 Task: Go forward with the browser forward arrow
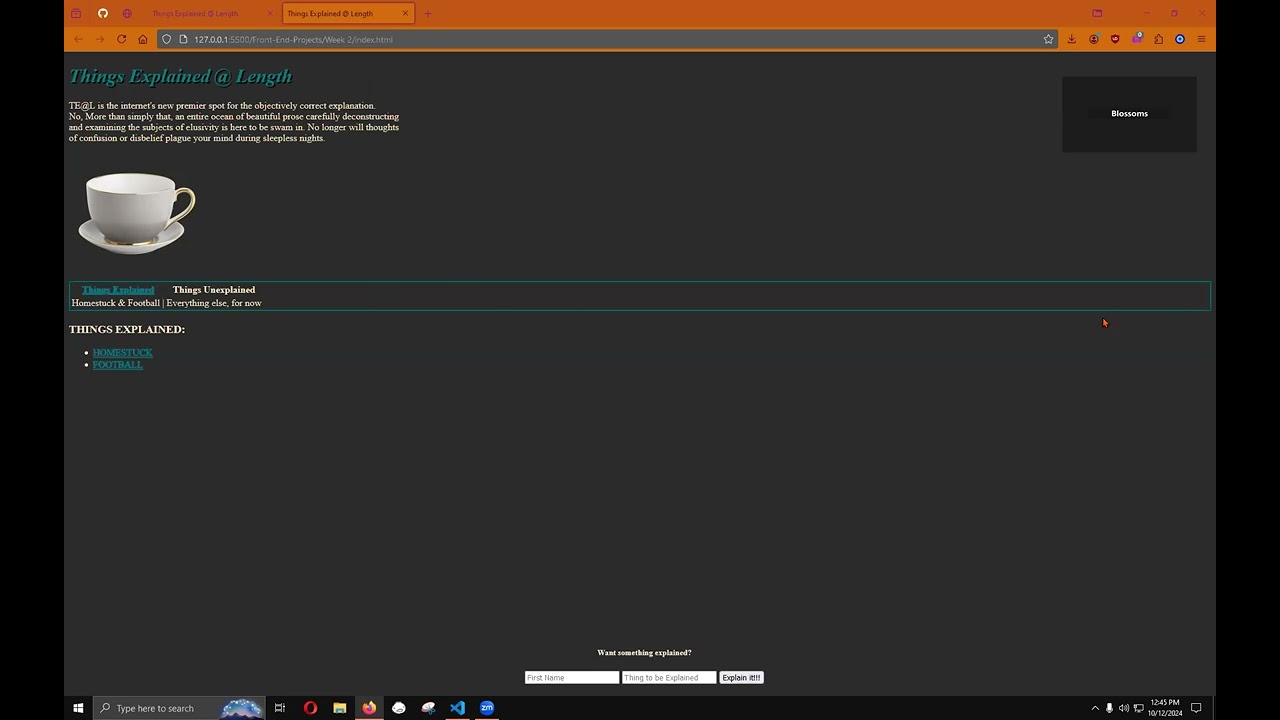(100, 39)
